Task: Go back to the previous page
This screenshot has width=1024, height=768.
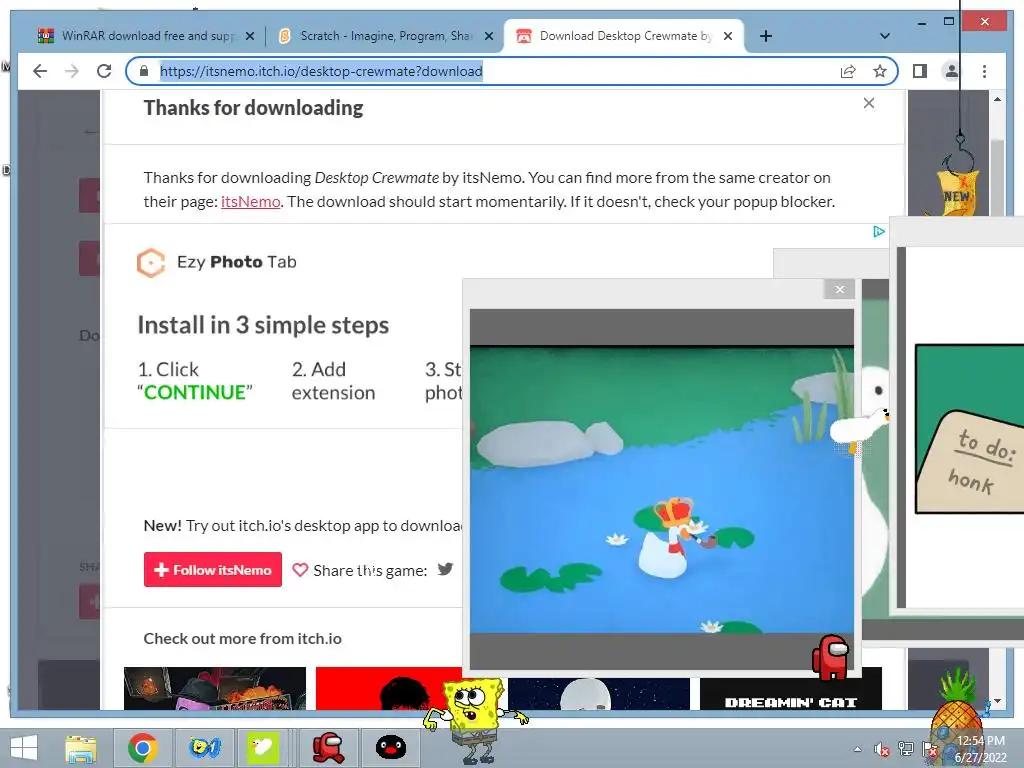Action: (x=40, y=71)
